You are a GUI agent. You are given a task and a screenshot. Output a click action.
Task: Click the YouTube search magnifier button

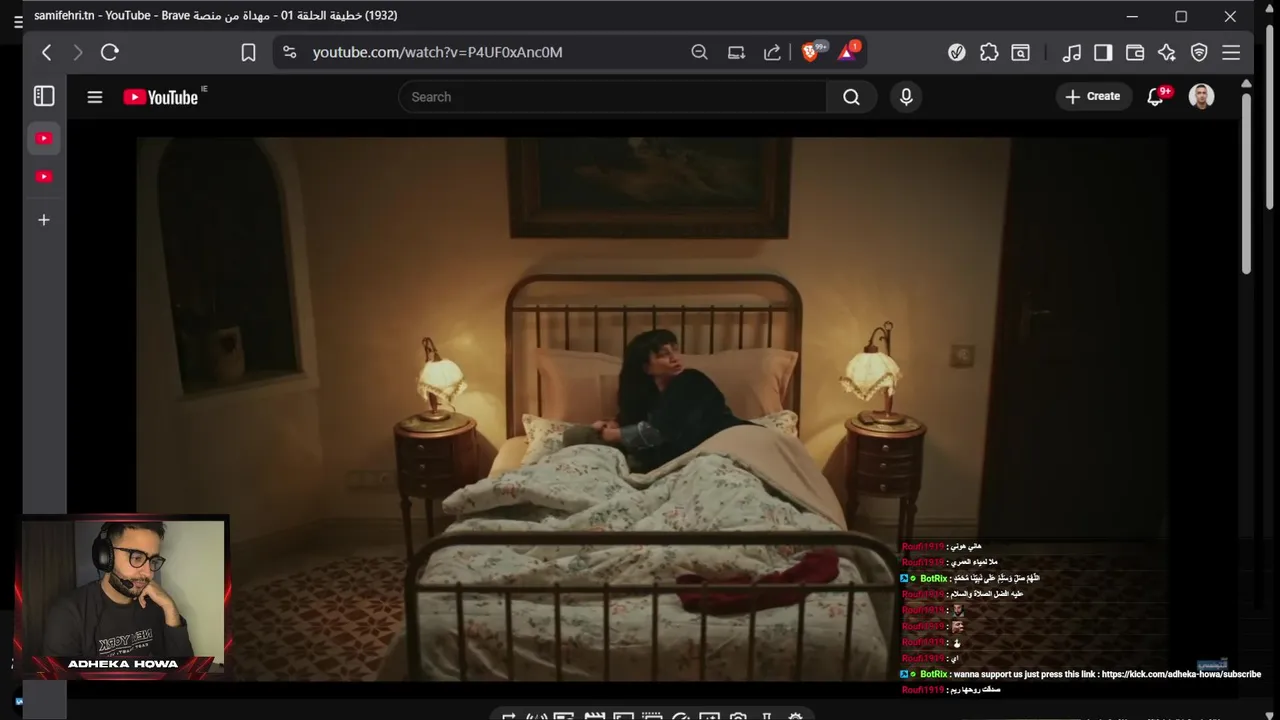[x=851, y=97]
